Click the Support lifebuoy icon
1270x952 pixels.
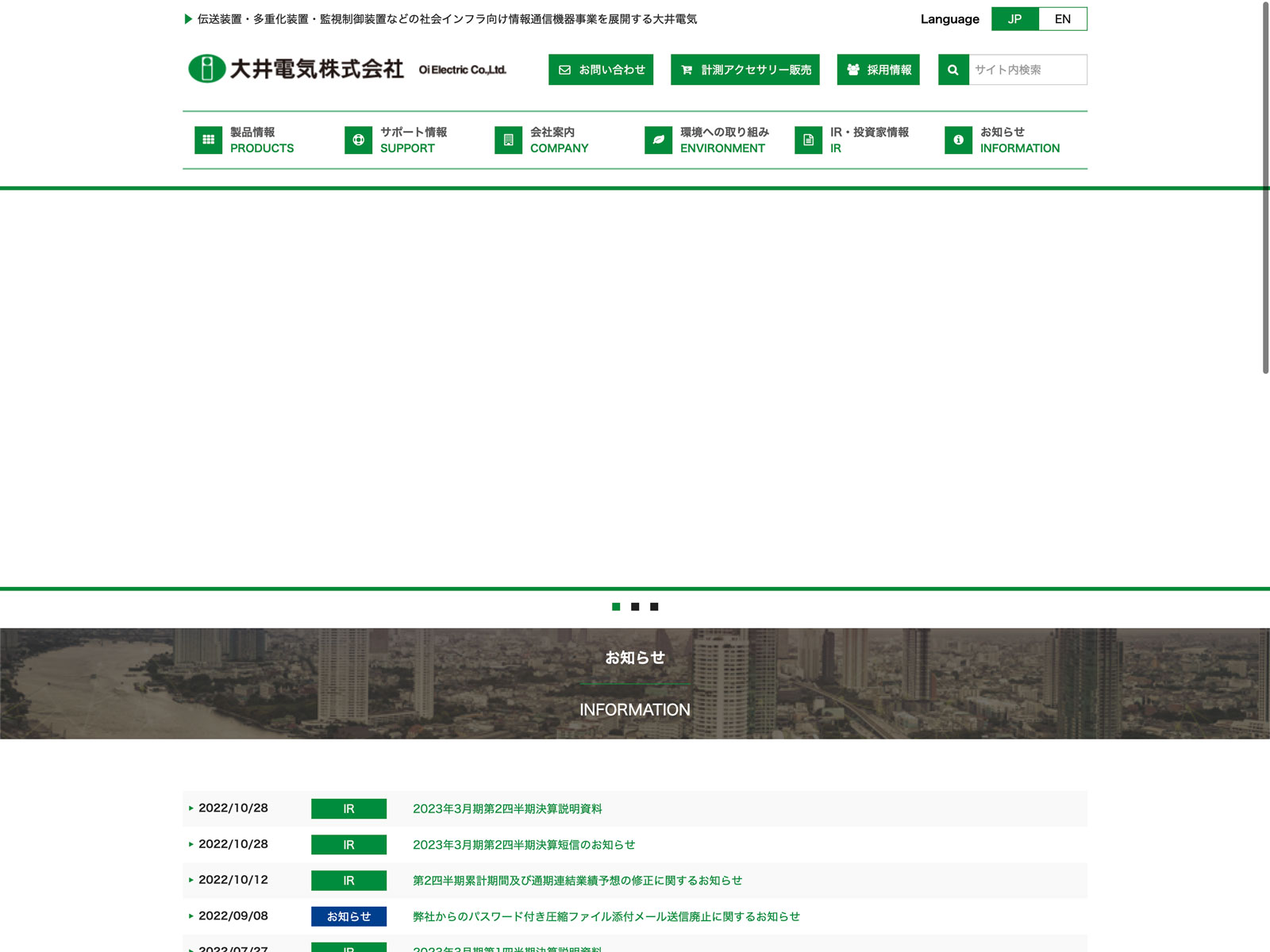[358, 140]
